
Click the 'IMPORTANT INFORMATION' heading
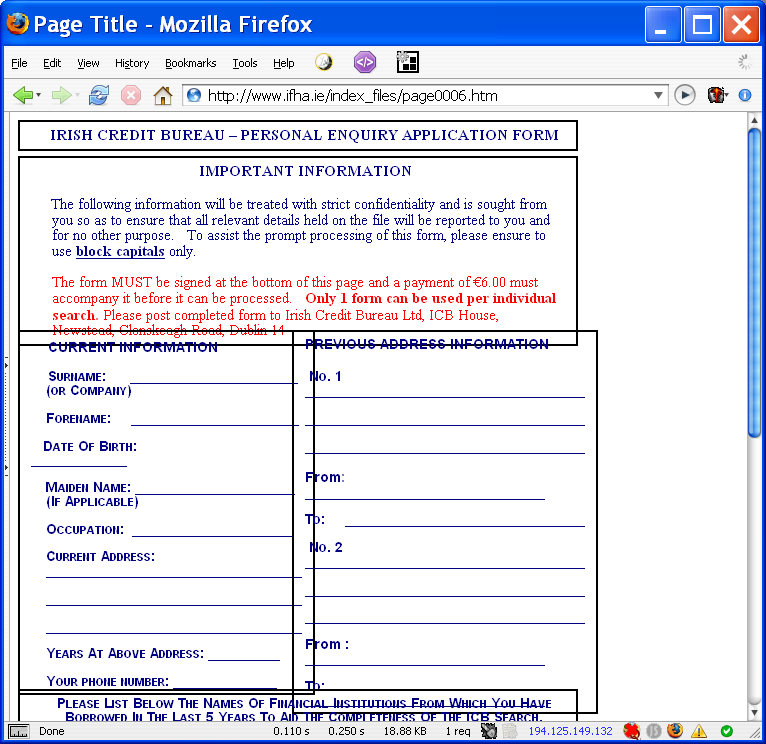tap(305, 171)
